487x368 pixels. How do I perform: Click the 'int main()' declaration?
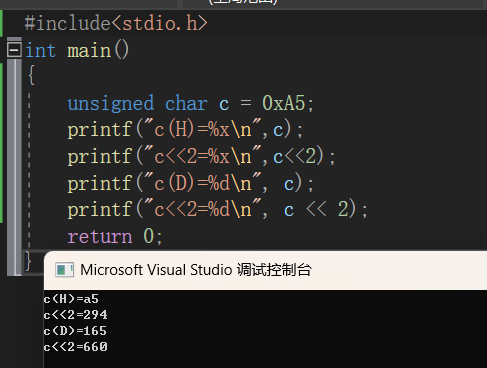[77, 51]
